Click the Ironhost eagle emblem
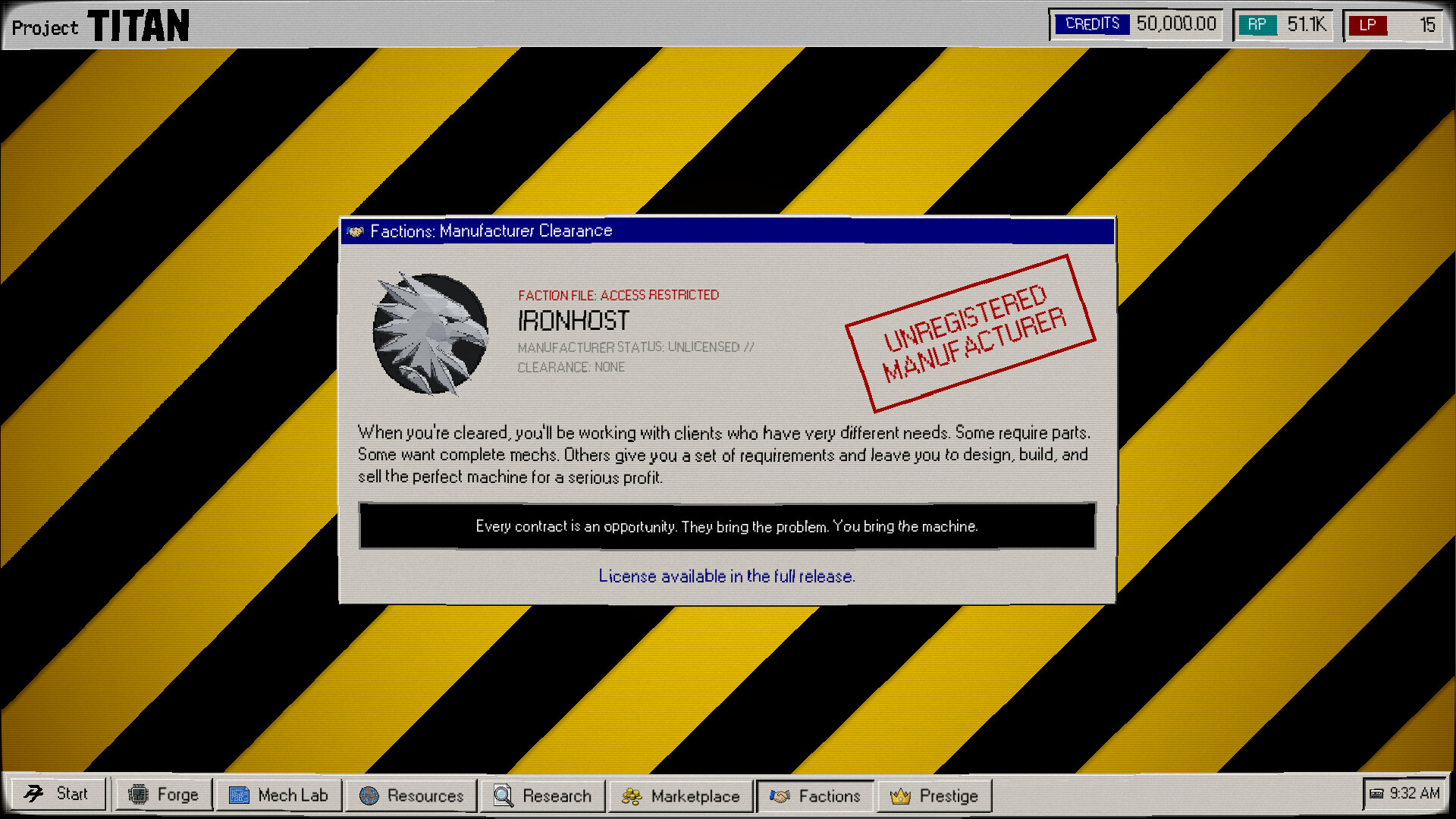 (431, 334)
